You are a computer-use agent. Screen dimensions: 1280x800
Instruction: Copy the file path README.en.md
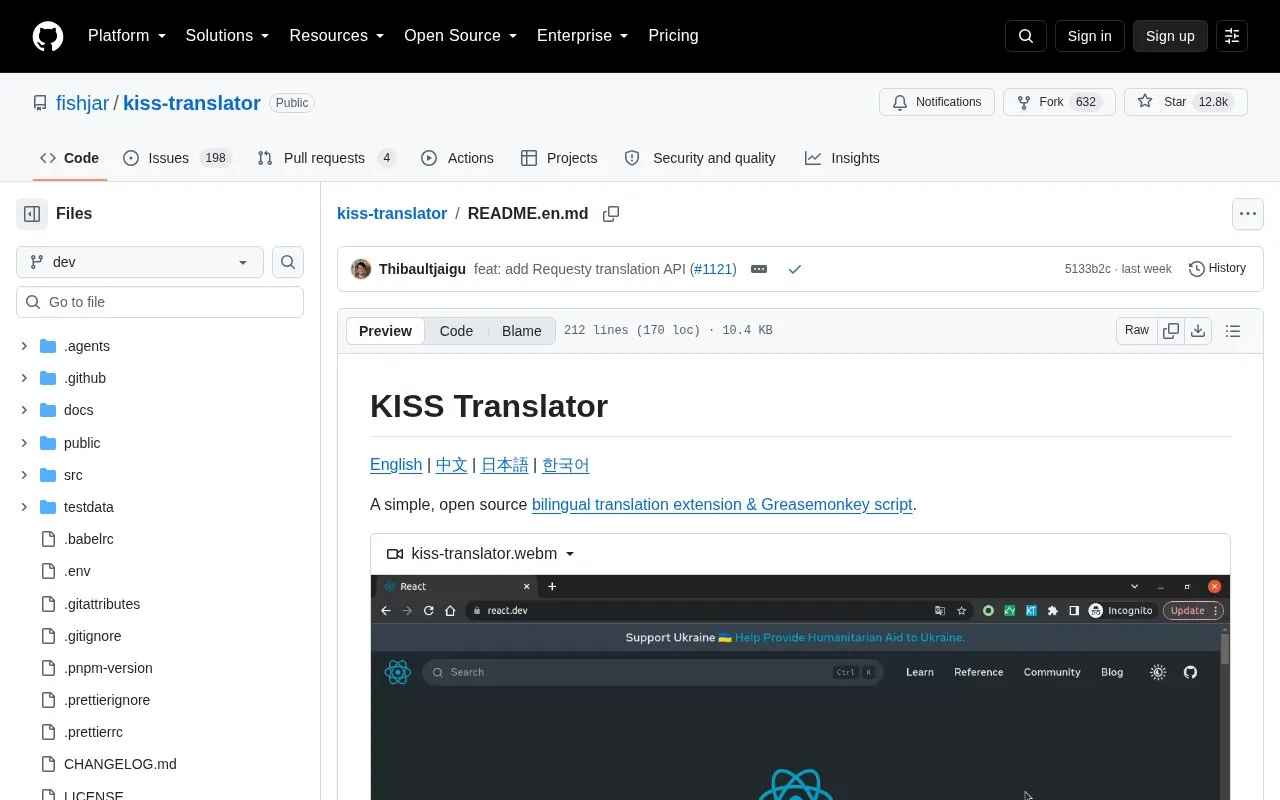tap(611, 214)
